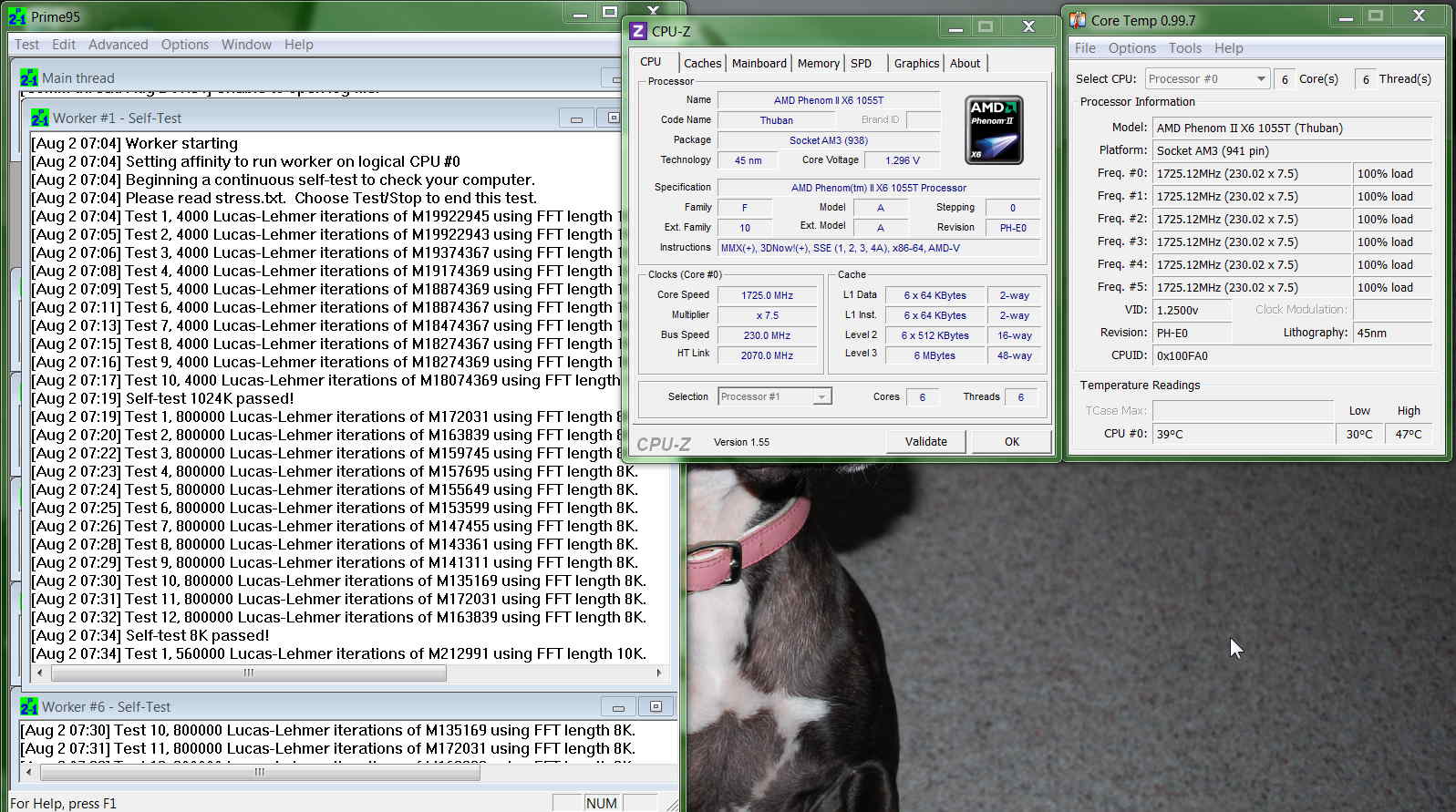Open the Tools menu in Core Temp
Screen dimensions: 1456x812
1184,48
